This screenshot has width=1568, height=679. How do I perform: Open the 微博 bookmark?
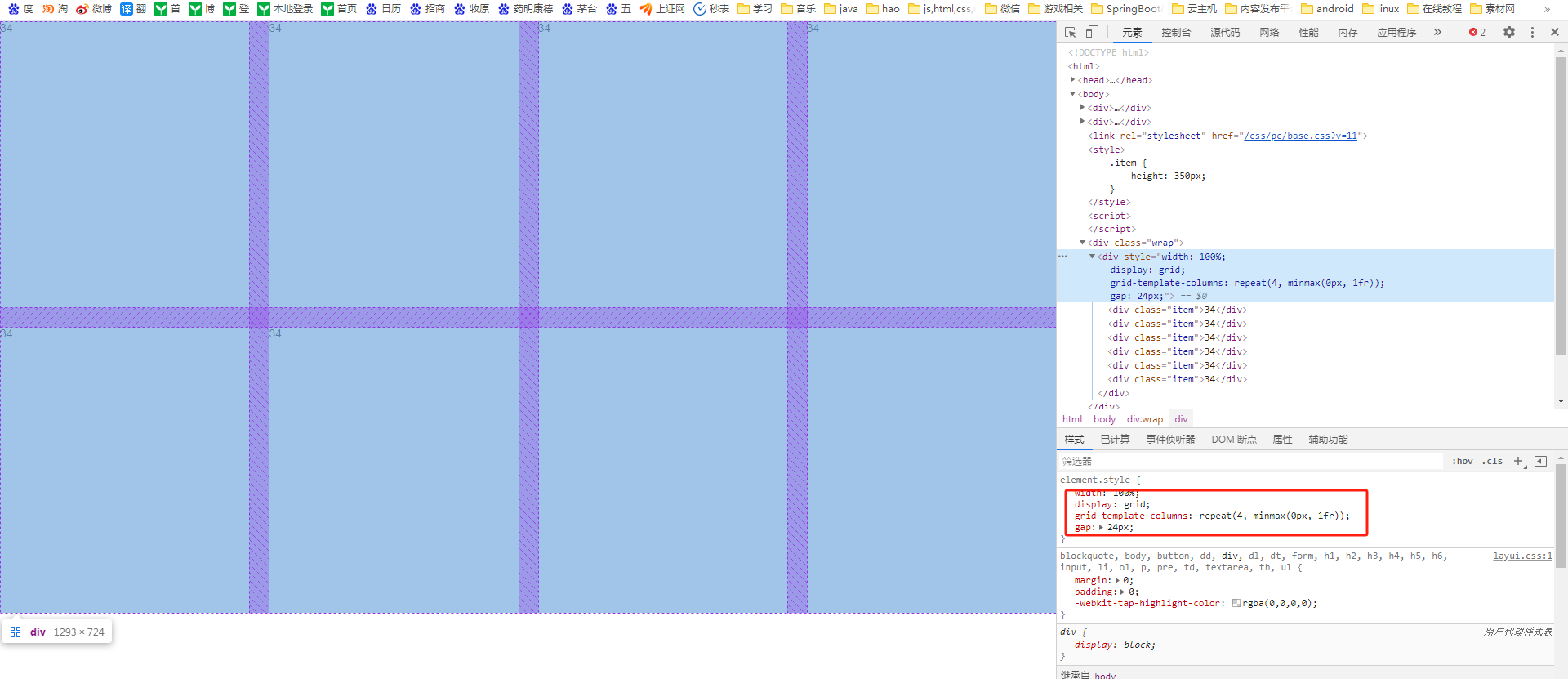coord(94,9)
